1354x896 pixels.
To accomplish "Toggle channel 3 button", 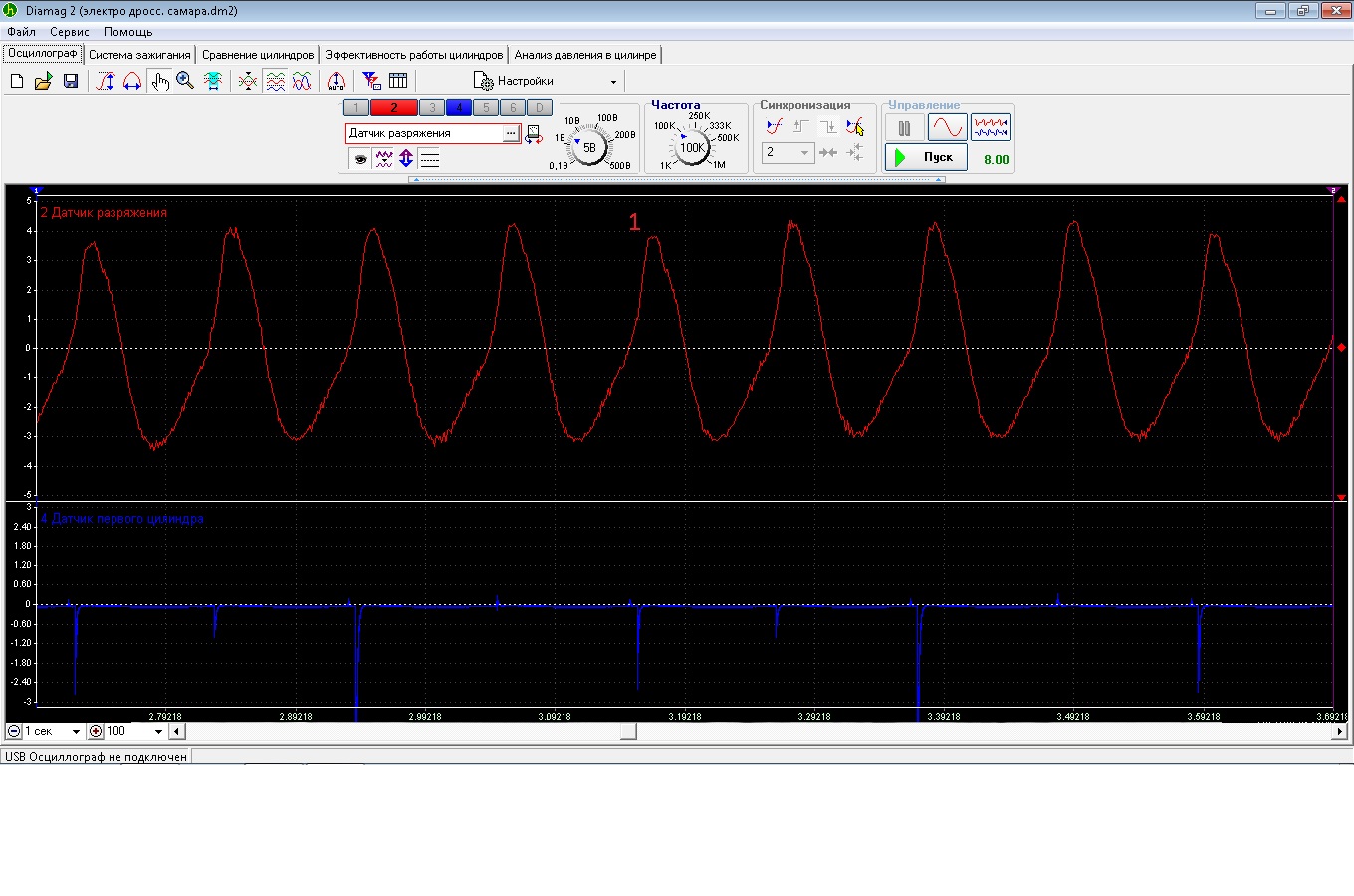I will 432,108.
